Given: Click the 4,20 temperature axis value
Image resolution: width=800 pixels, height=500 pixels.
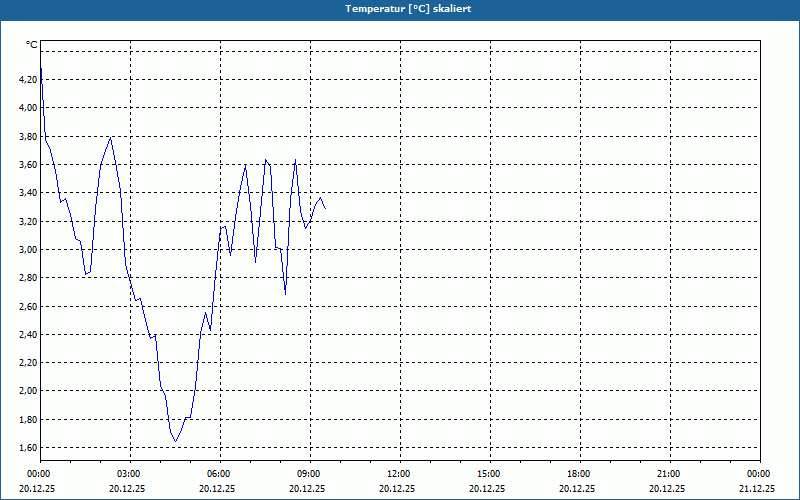Looking at the screenshot, I should pyautogui.click(x=28, y=80).
